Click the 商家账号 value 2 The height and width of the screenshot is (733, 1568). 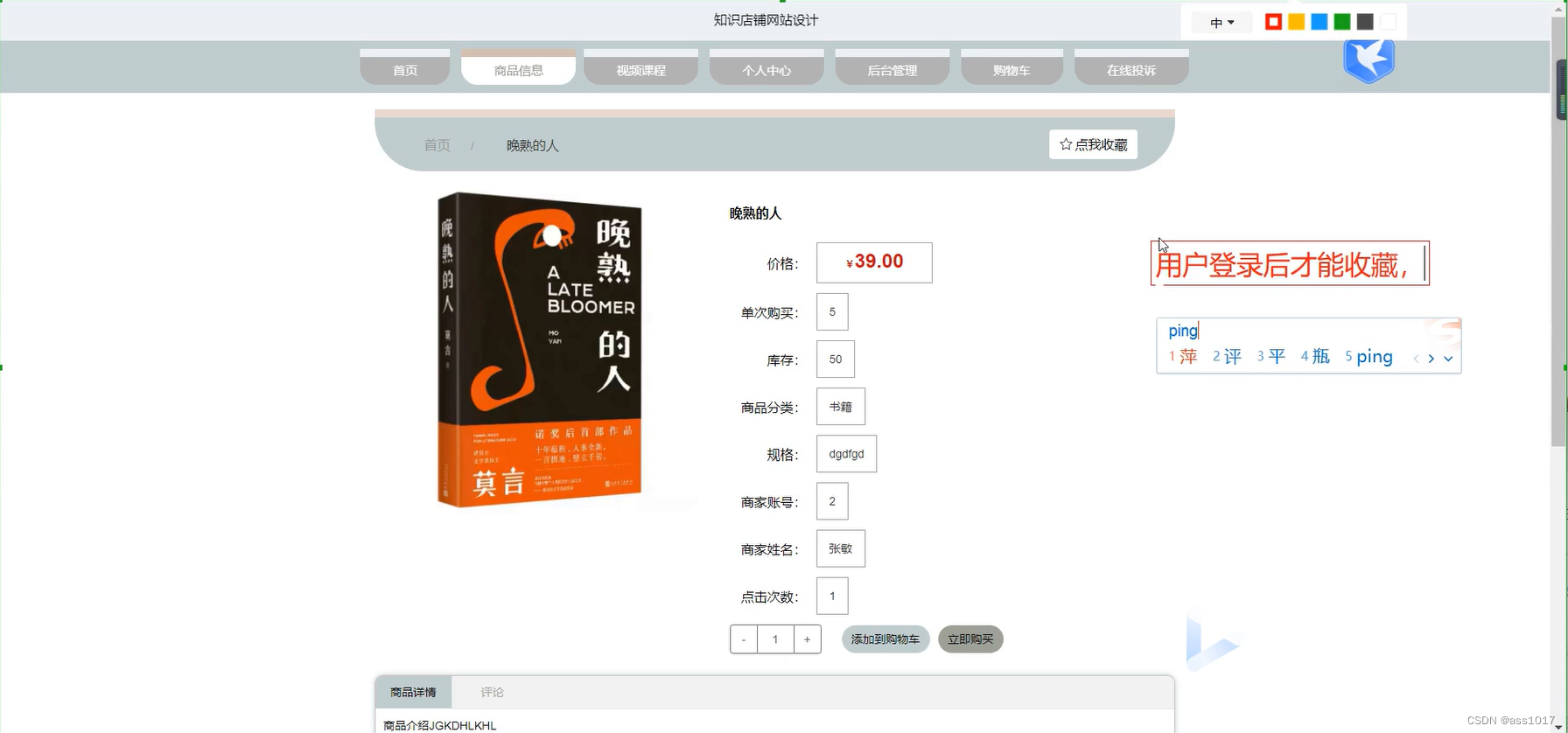[832, 501]
